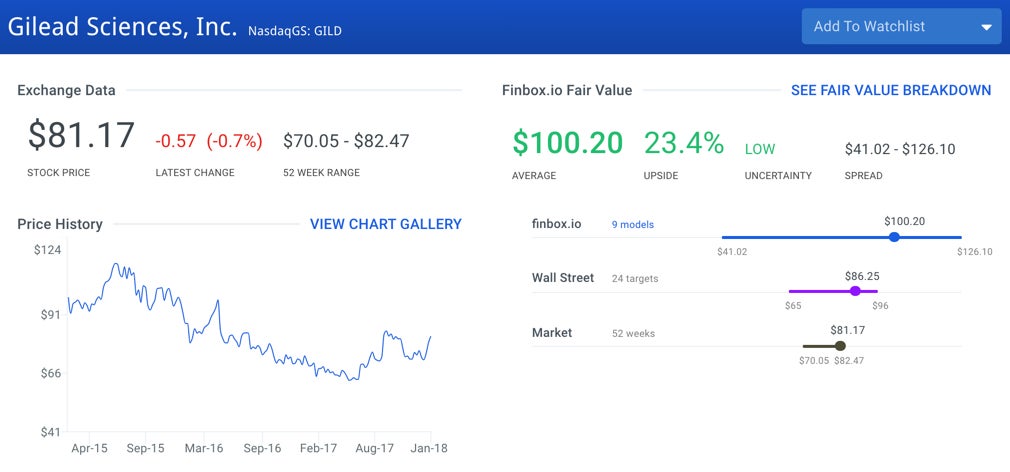Click the 23.4% upside figure
Image resolution: width=1010 pixels, height=472 pixels.
tap(684, 143)
